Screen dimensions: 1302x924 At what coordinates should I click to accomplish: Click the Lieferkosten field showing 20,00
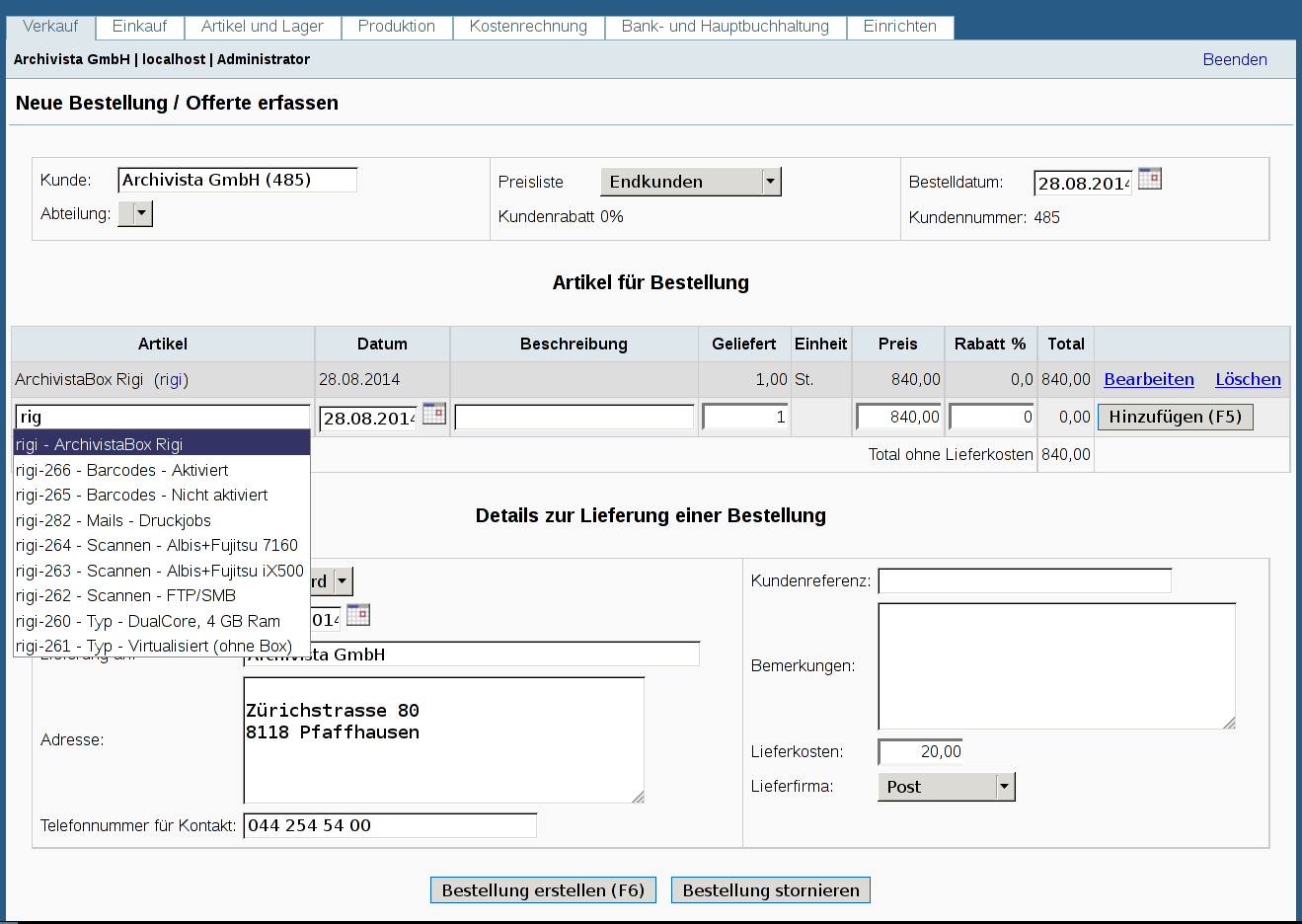tap(920, 751)
